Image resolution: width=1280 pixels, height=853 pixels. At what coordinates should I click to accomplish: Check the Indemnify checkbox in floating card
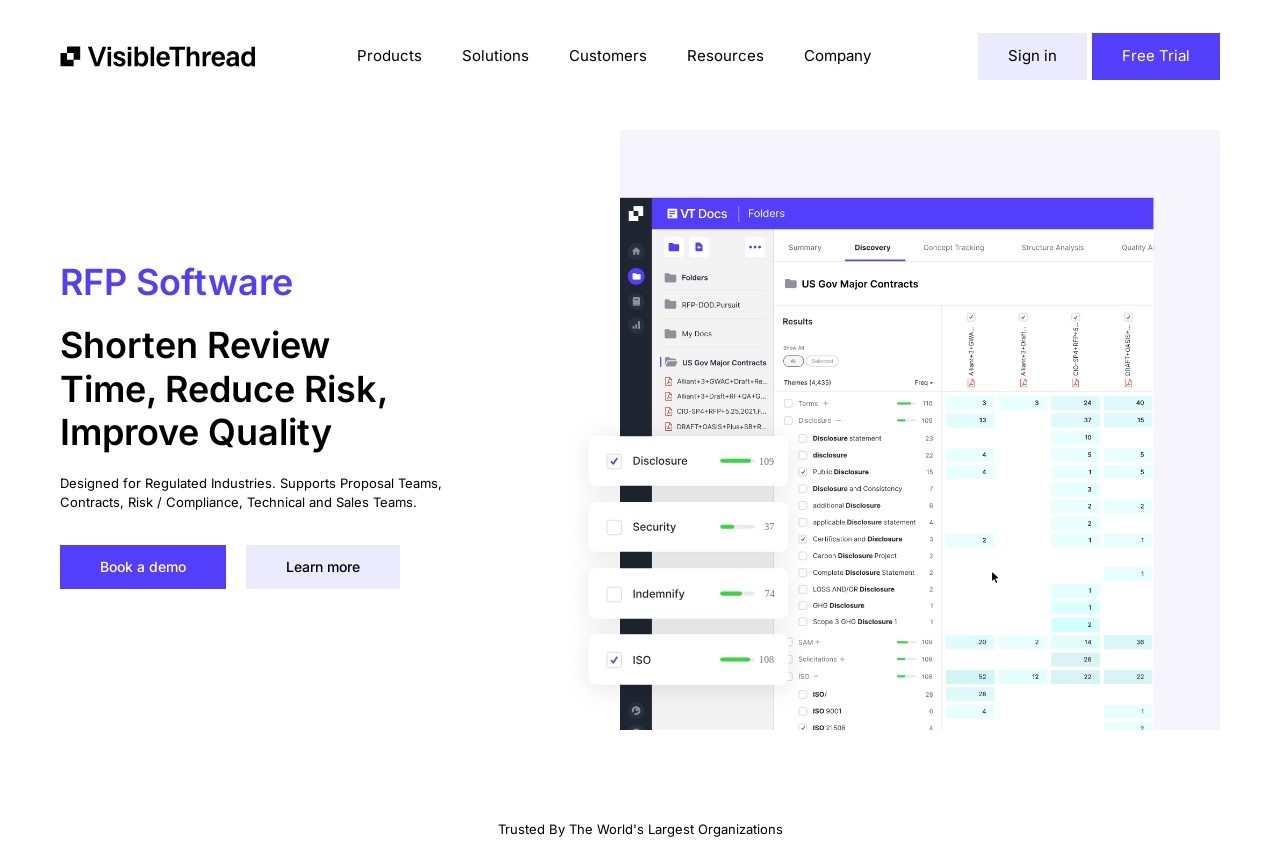614,594
